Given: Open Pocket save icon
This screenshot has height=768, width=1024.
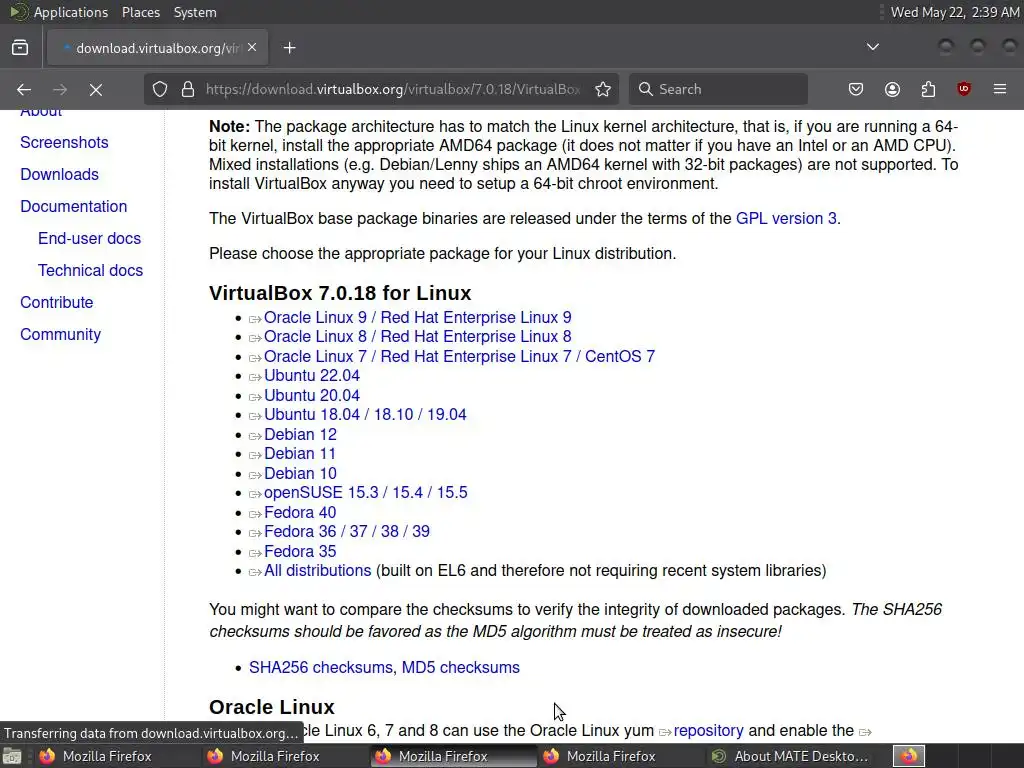Looking at the screenshot, I should [x=856, y=89].
